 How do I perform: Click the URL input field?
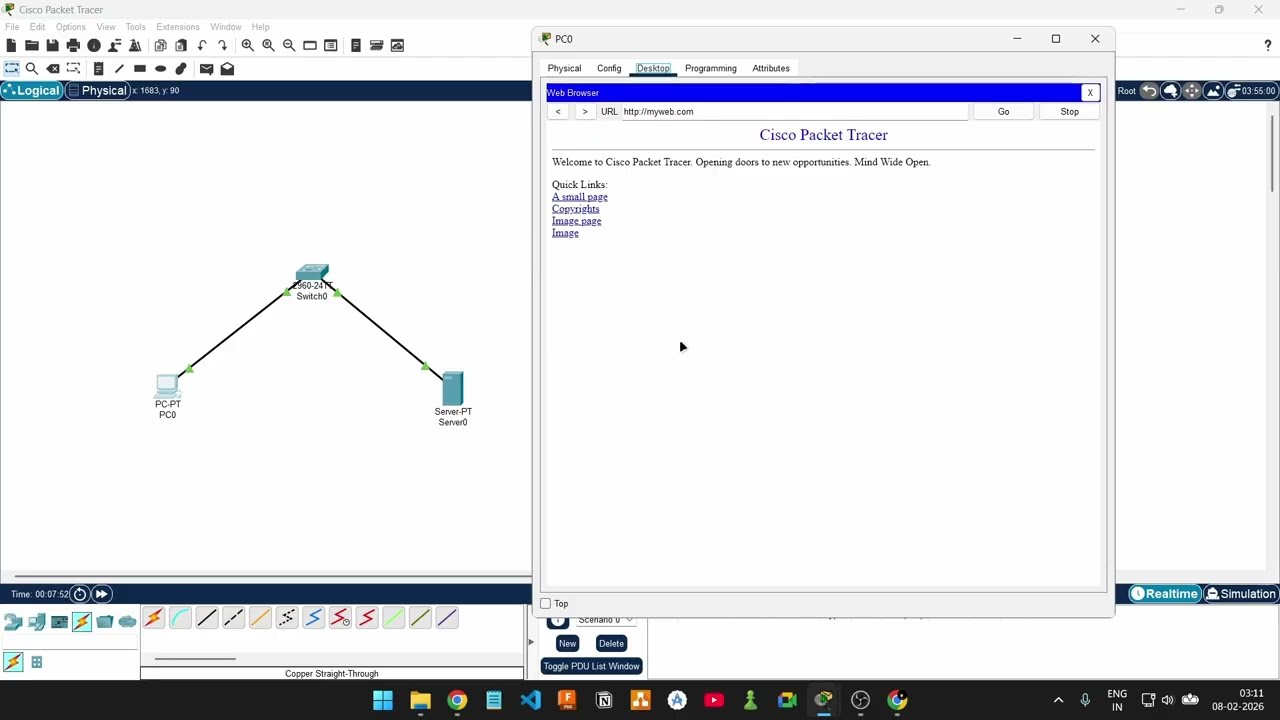[x=795, y=112]
